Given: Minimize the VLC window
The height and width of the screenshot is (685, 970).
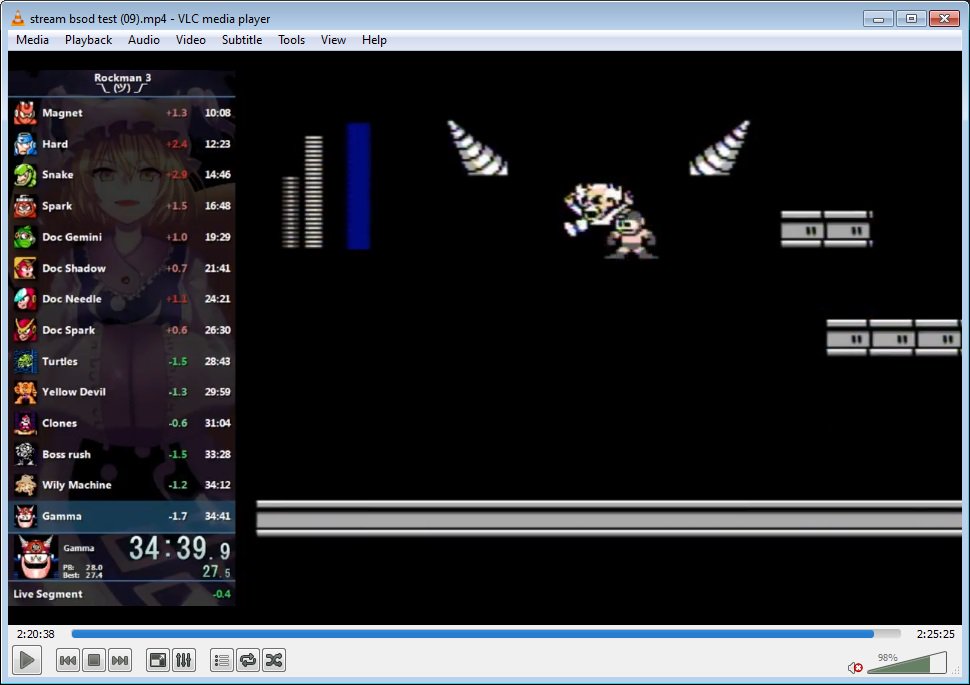Looking at the screenshot, I should [x=878, y=19].
